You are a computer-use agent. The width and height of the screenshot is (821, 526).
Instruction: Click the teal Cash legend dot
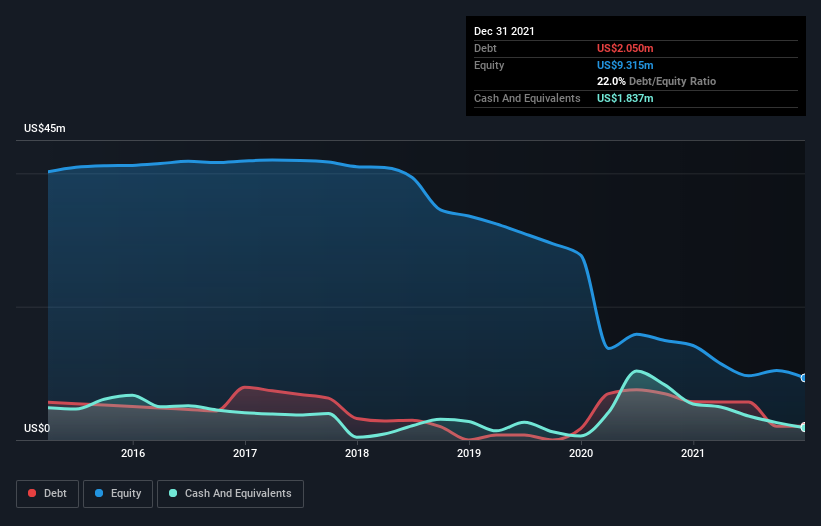coord(173,493)
